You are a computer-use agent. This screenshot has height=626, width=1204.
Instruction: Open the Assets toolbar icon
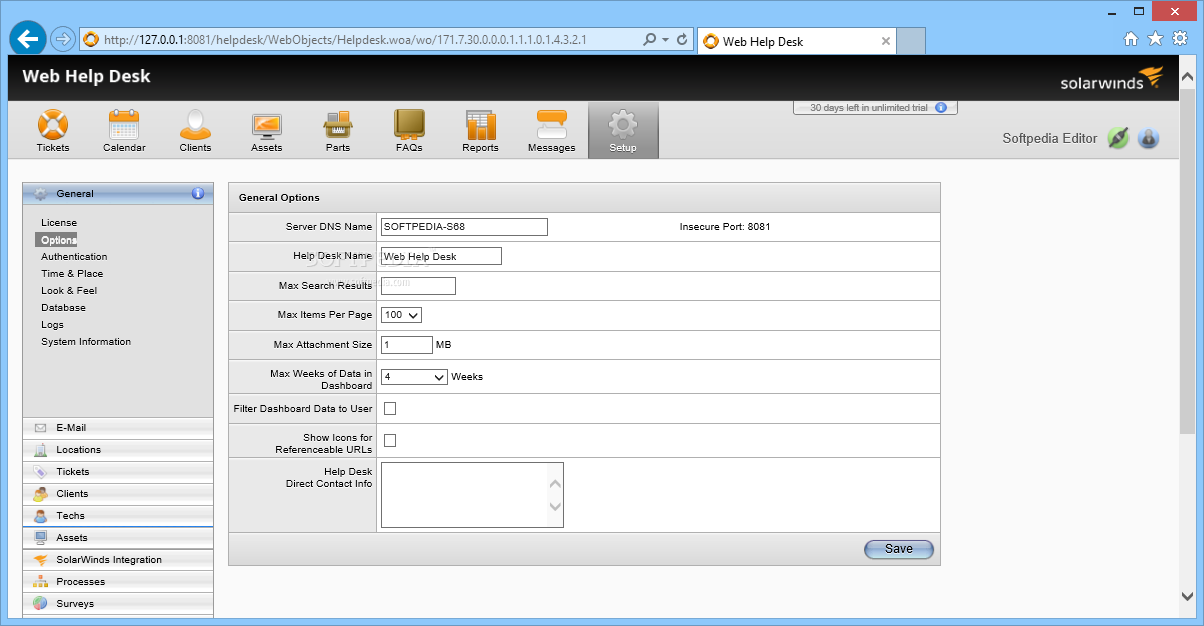point(266,132)
